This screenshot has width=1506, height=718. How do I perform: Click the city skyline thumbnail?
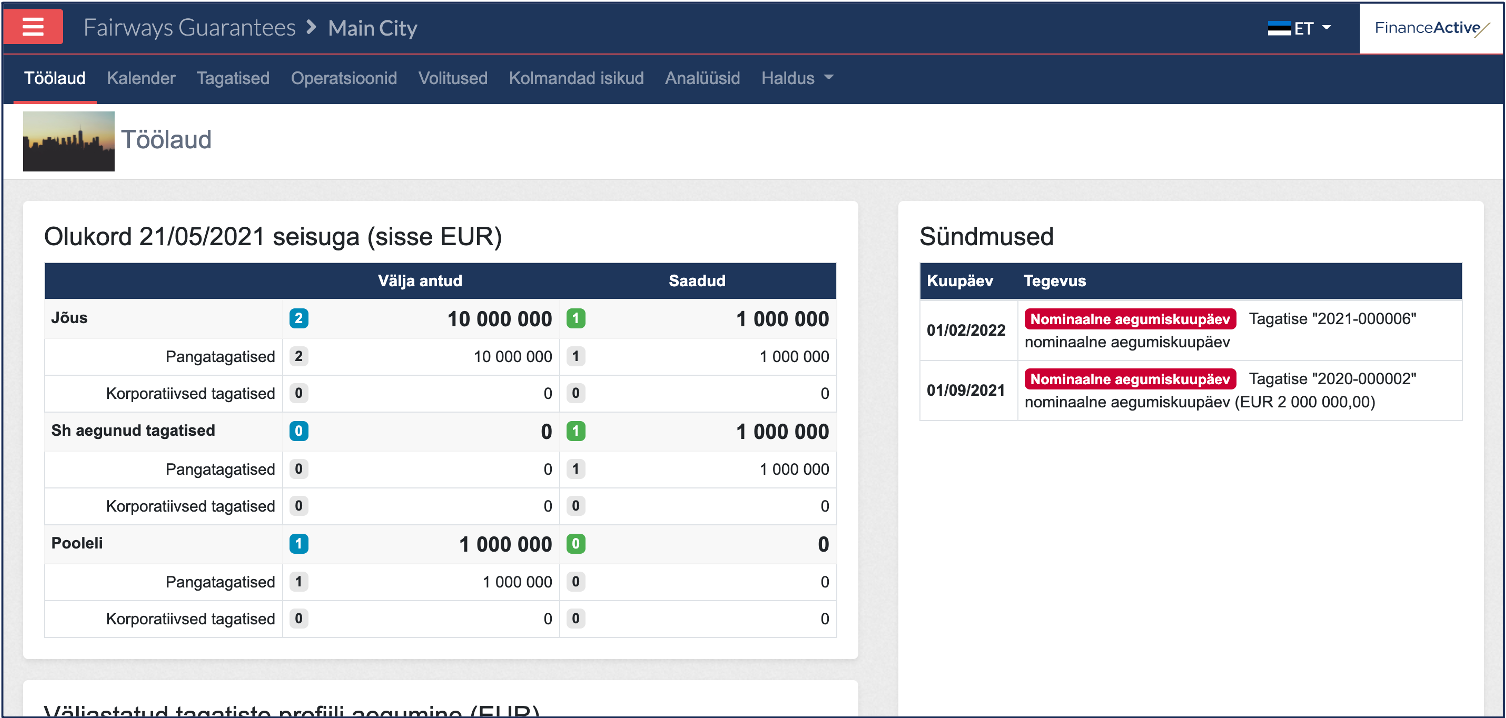[x=69, y=141]
